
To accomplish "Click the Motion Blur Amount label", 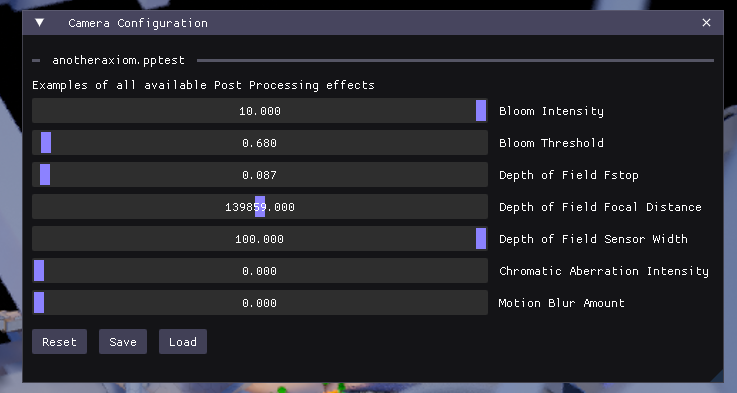I will (x=562, y=303).
